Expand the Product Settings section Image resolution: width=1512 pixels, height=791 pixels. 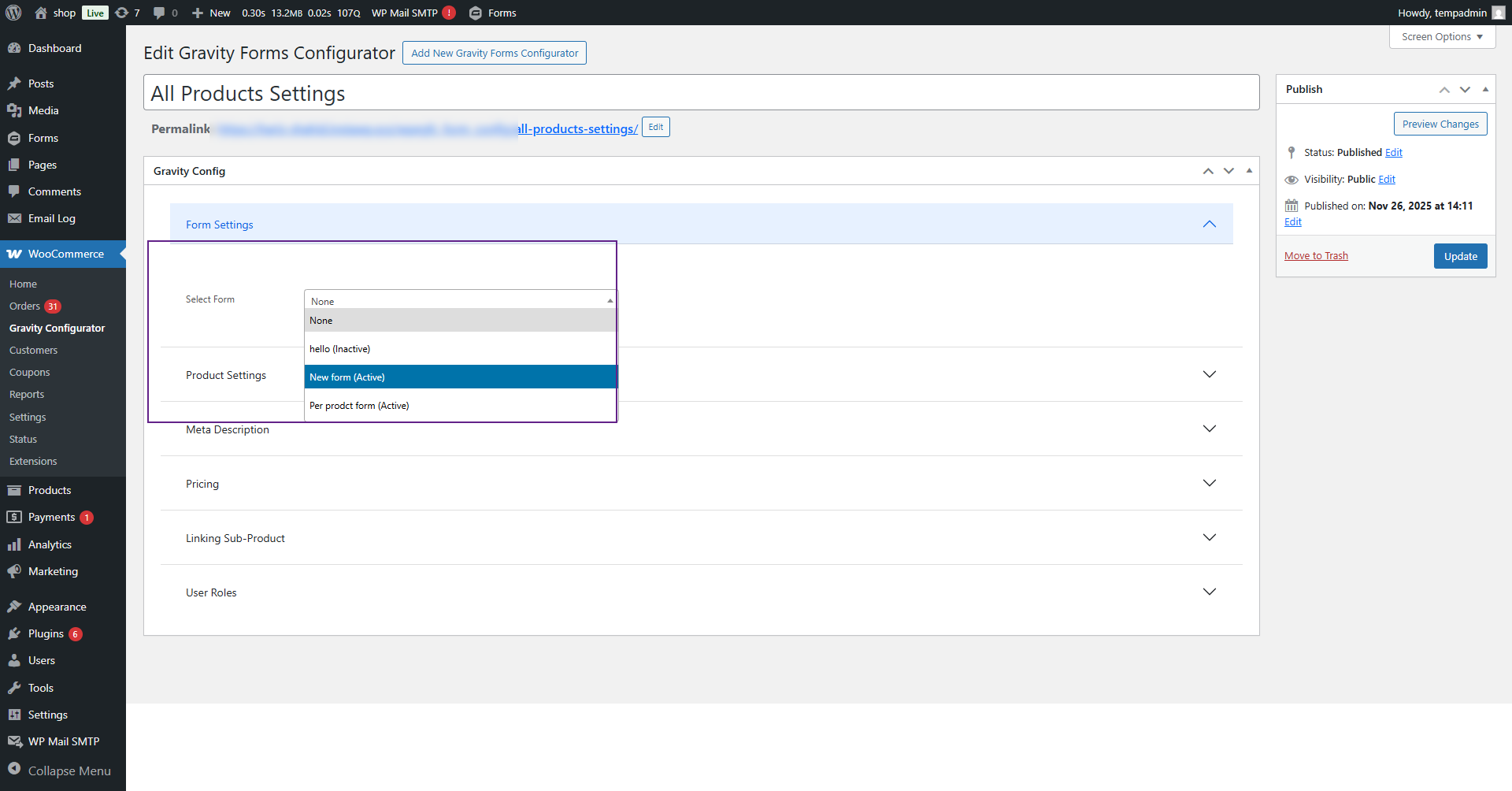(1210, 374)
